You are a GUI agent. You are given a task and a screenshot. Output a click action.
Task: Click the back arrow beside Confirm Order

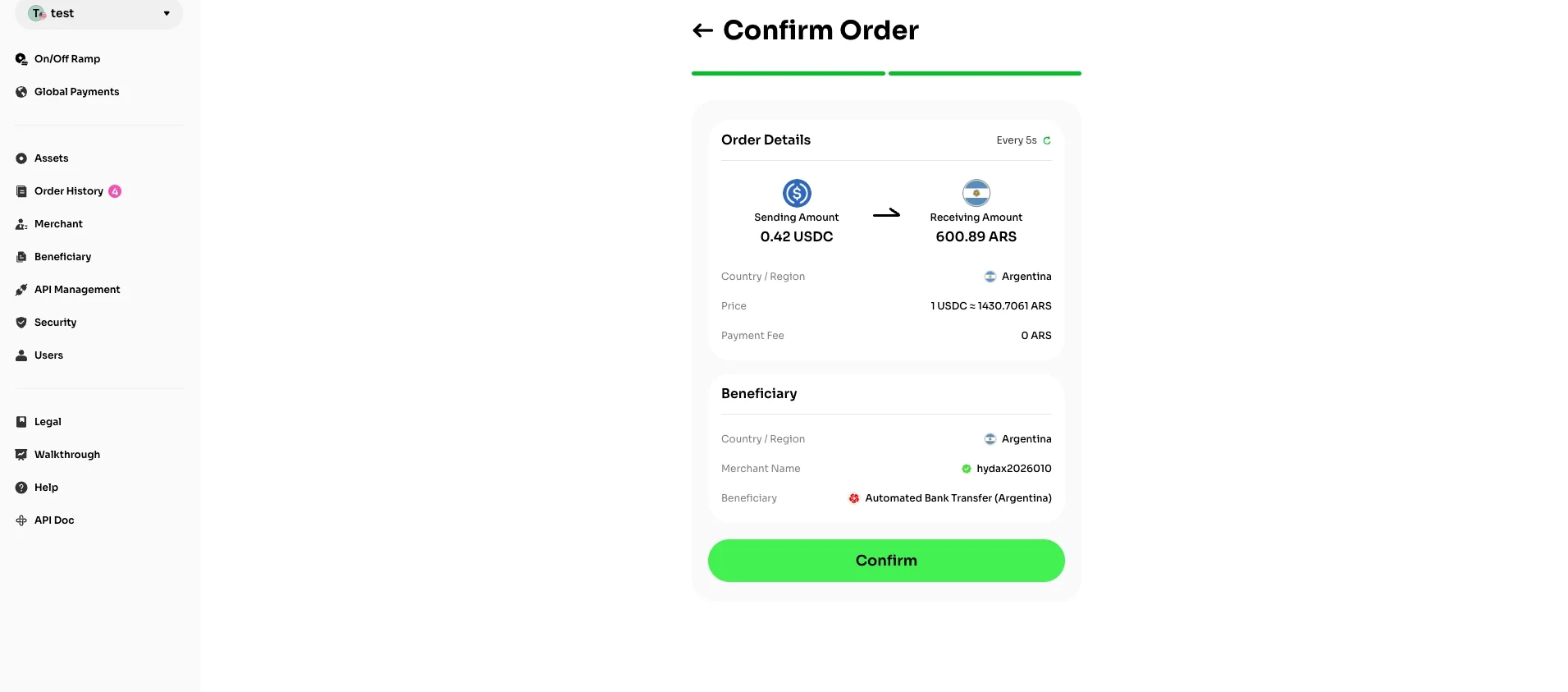[x=702, y=31]
